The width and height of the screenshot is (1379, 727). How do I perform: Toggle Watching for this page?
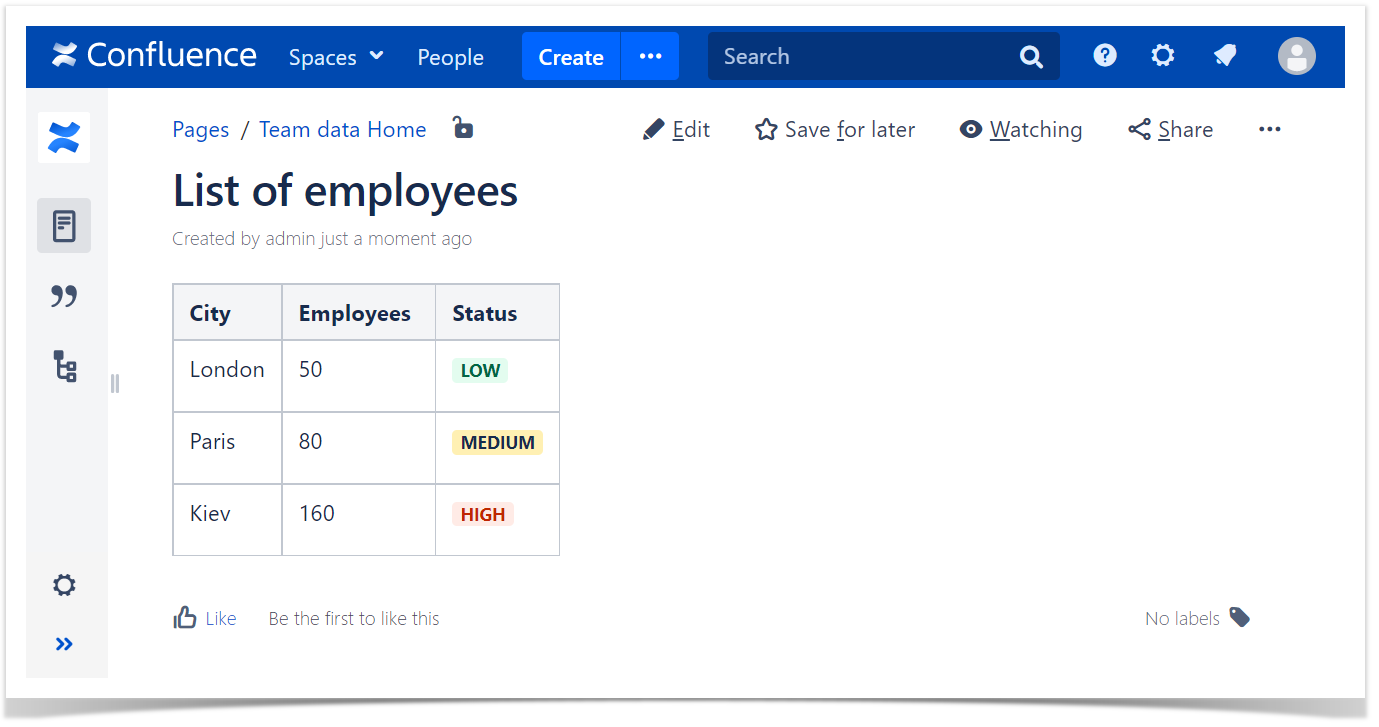(x=1021, y=130)
